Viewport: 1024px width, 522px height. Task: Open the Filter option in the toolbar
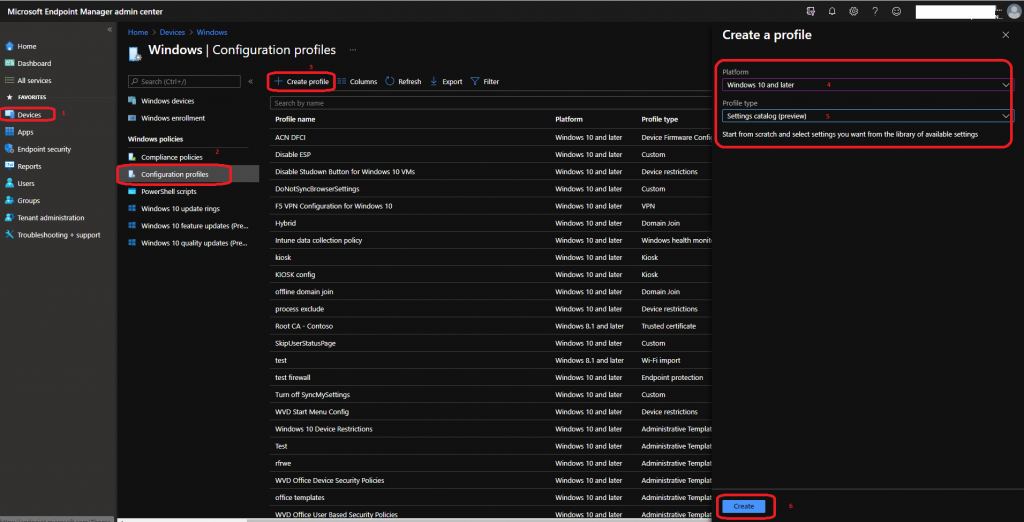485,82
